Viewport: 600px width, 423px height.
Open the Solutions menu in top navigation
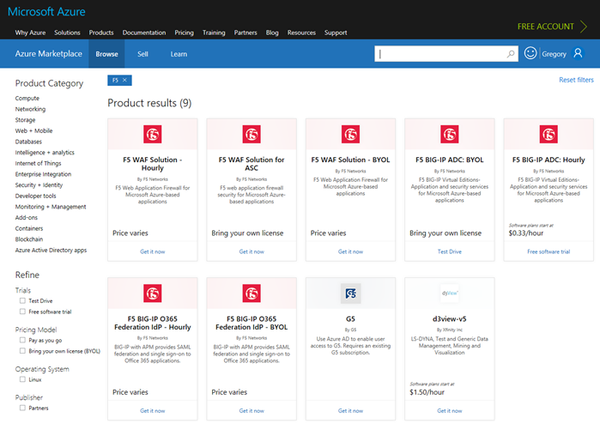click(x=67, y=32)
